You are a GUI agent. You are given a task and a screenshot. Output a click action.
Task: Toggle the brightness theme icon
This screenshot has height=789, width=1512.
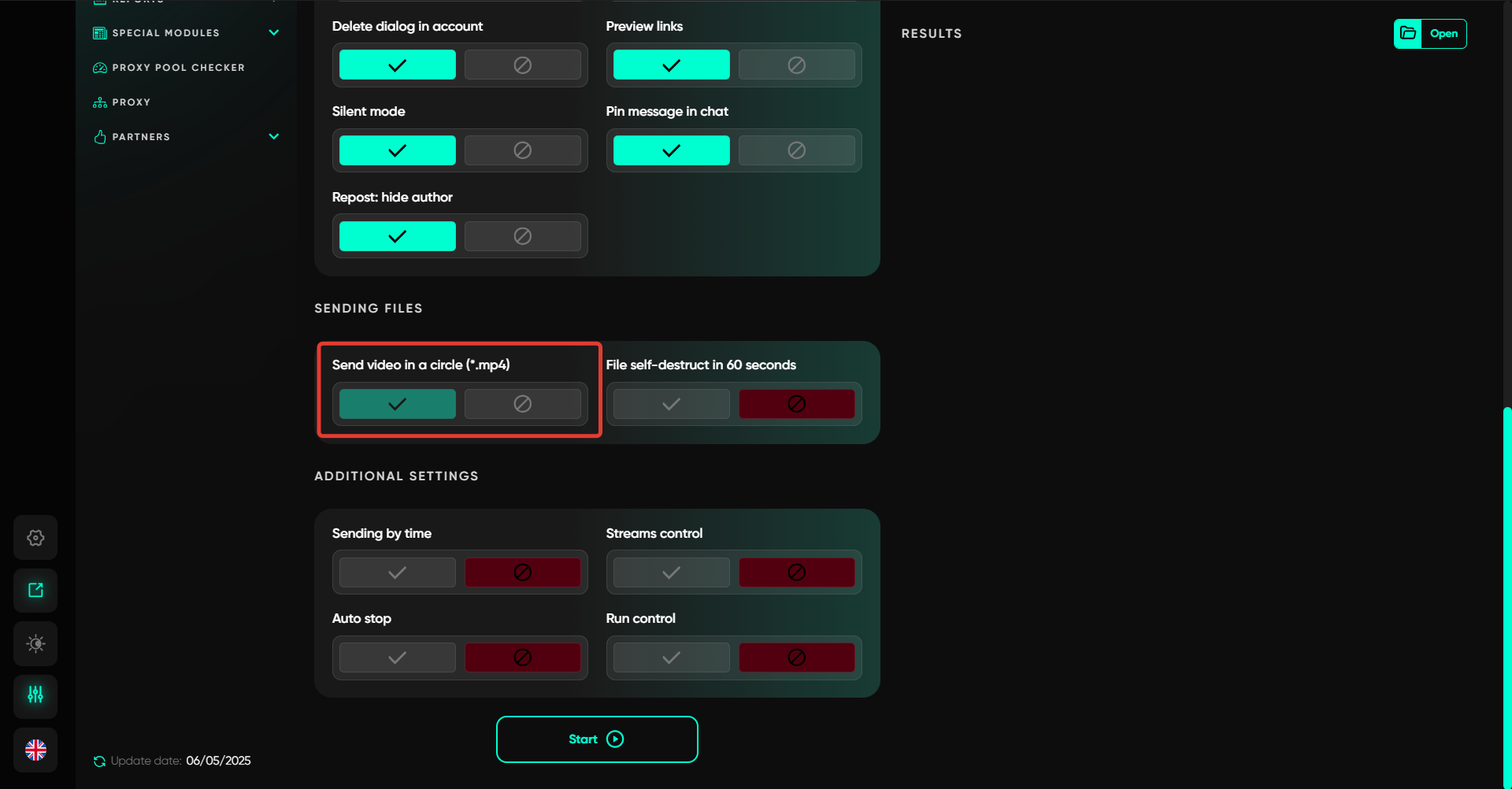(35, 643)
